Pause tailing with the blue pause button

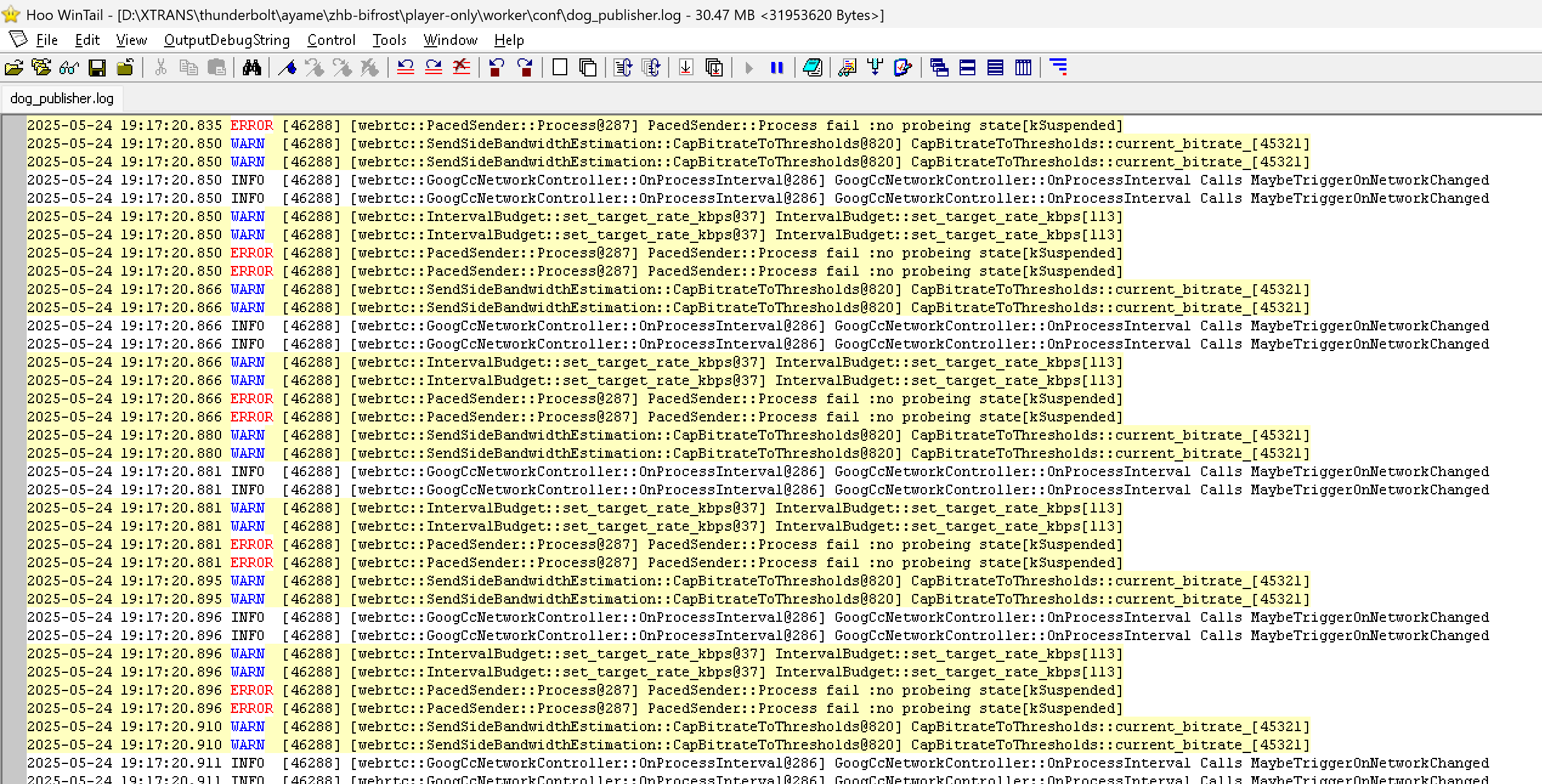pos(777,67)
